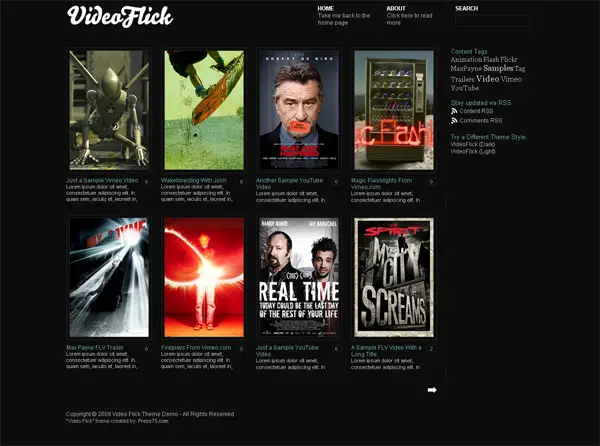Open the robot Vimeo video thumbnail
This screenshot has width=600, height=446.
pyautogui.click(x=109, y=110)
